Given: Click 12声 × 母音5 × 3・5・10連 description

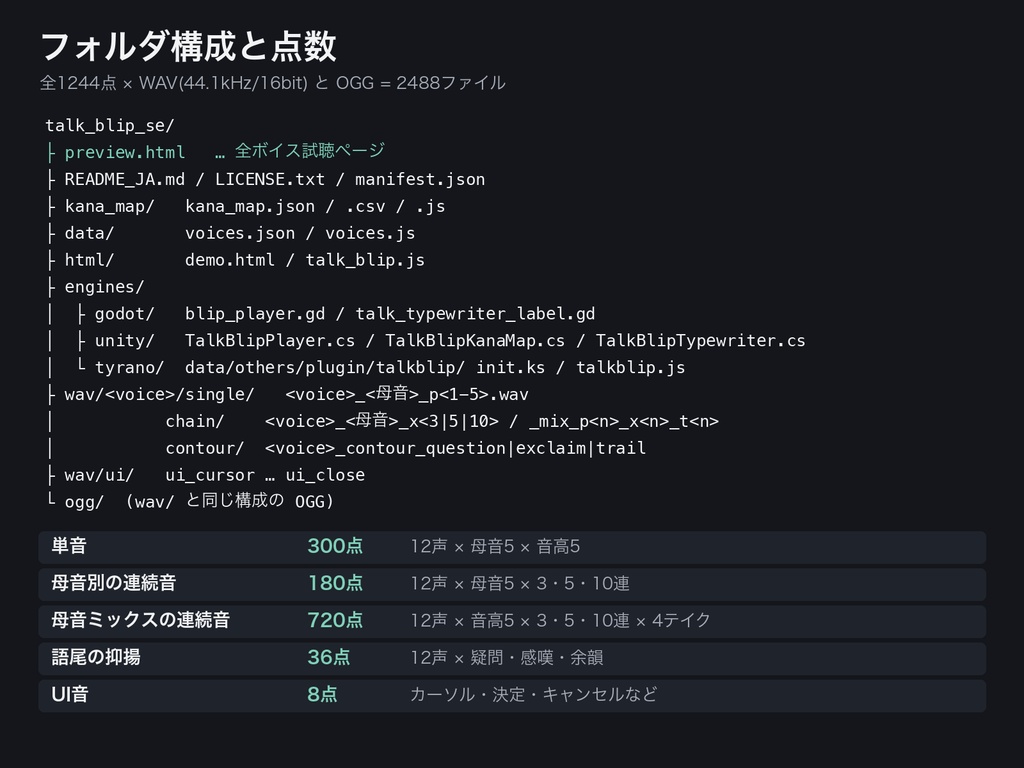Looking at the screenshot, I should pyautogui.click(x=520, y=583).
